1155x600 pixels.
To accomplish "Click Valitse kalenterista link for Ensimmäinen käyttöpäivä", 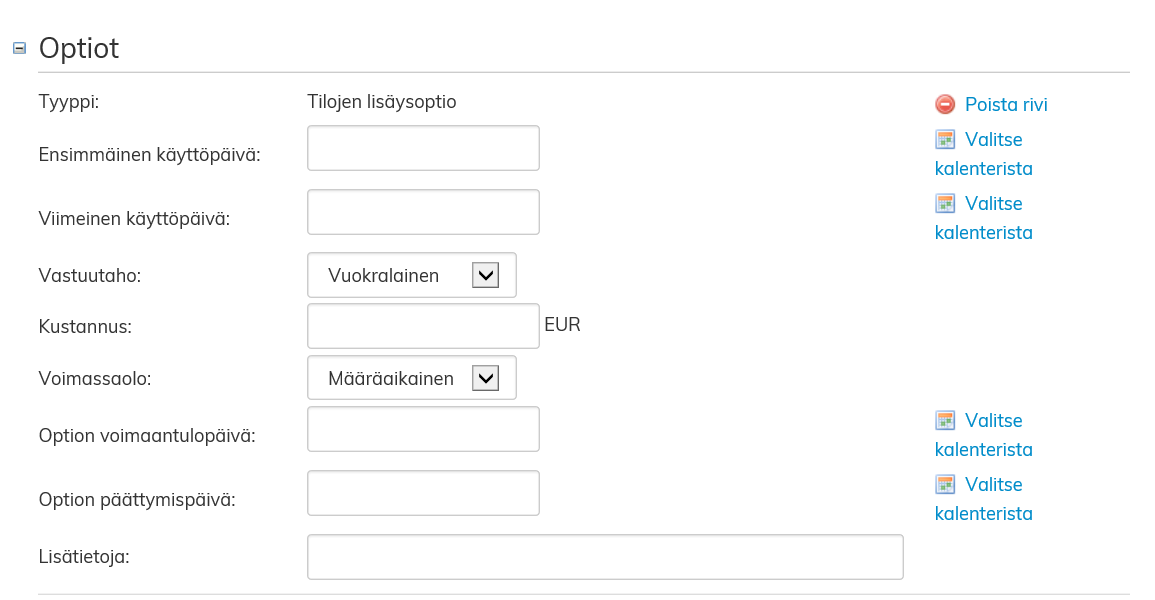I will pos(993,140).
